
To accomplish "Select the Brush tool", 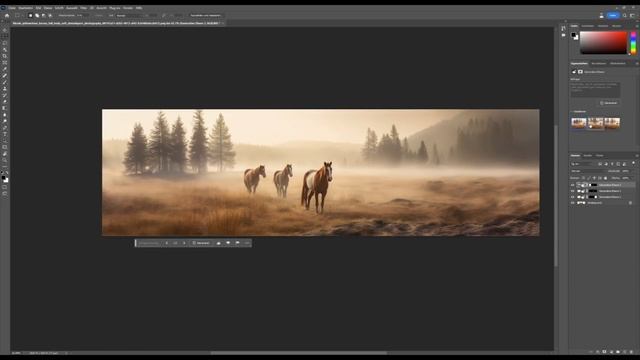I will 5,82.
